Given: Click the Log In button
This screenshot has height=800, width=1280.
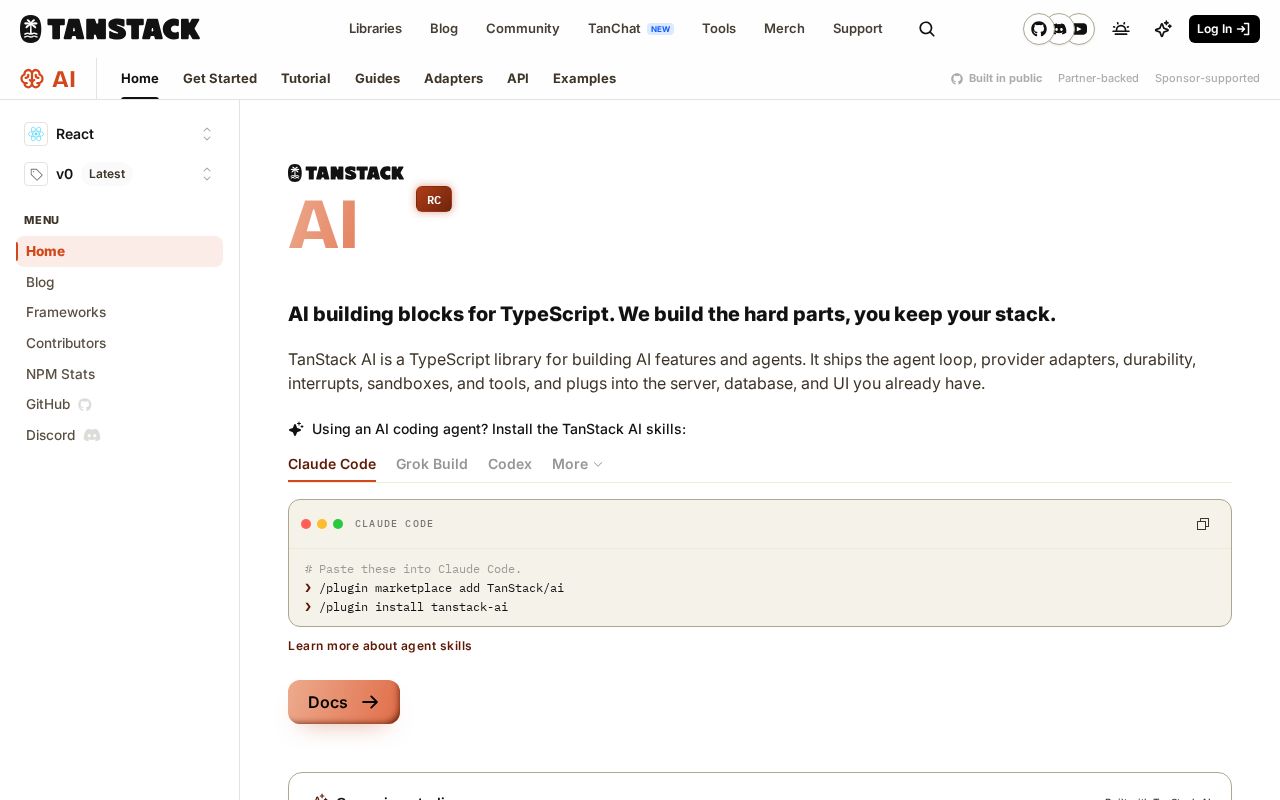Looking at the screenshot, I should coord(1224,29).
